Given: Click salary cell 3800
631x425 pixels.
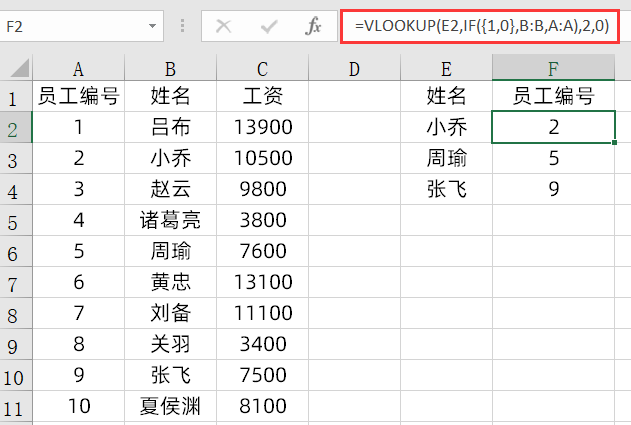Looking at the screenshot, I should 262,220.
